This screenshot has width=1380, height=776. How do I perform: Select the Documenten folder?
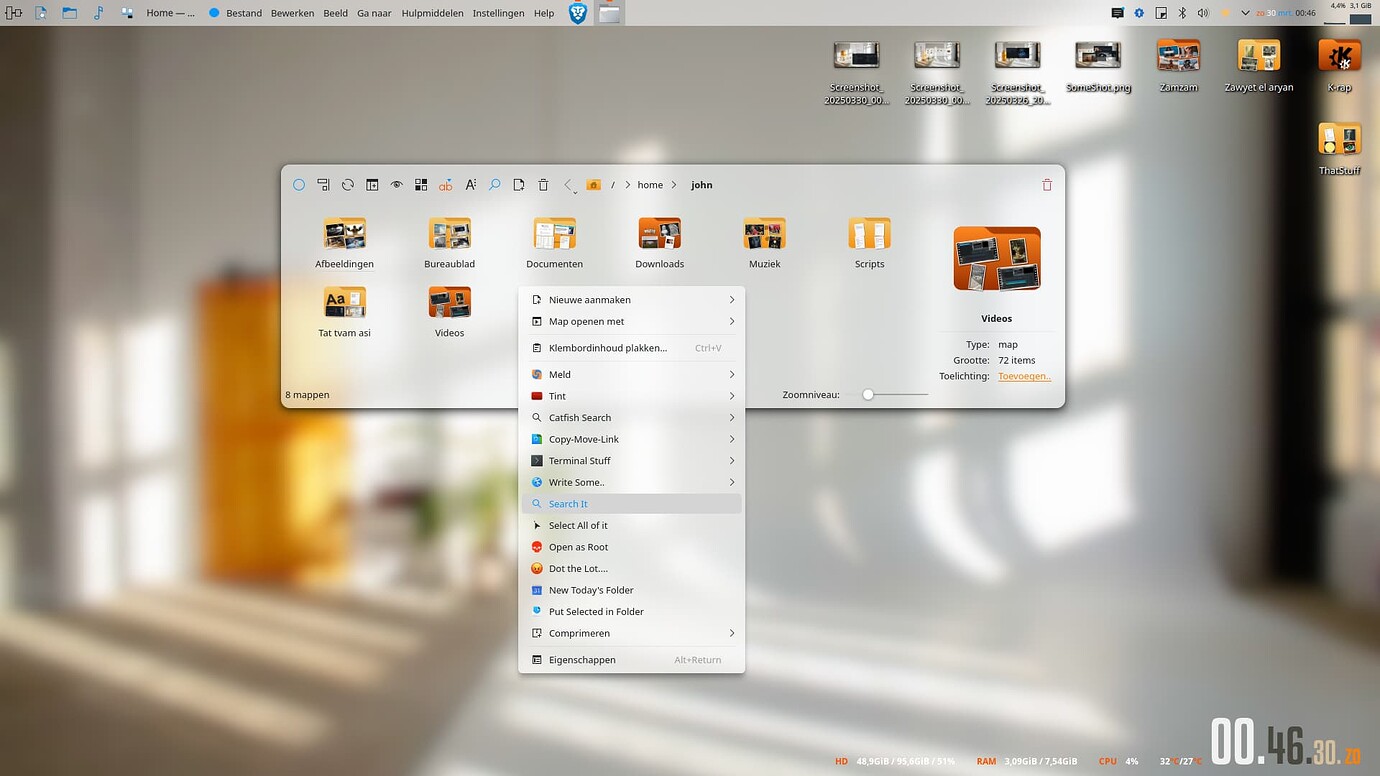[554, 244]
